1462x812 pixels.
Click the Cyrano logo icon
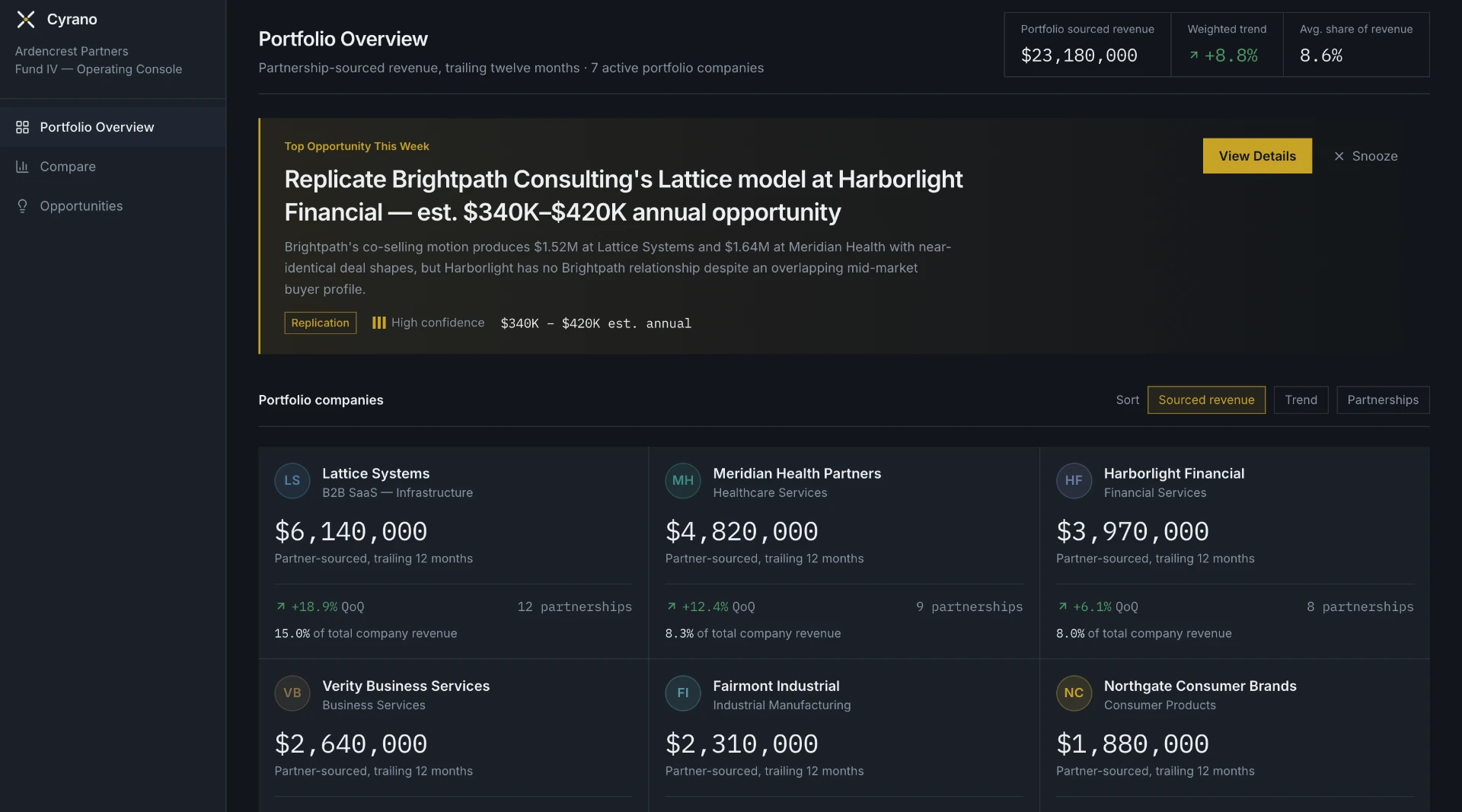26,20
